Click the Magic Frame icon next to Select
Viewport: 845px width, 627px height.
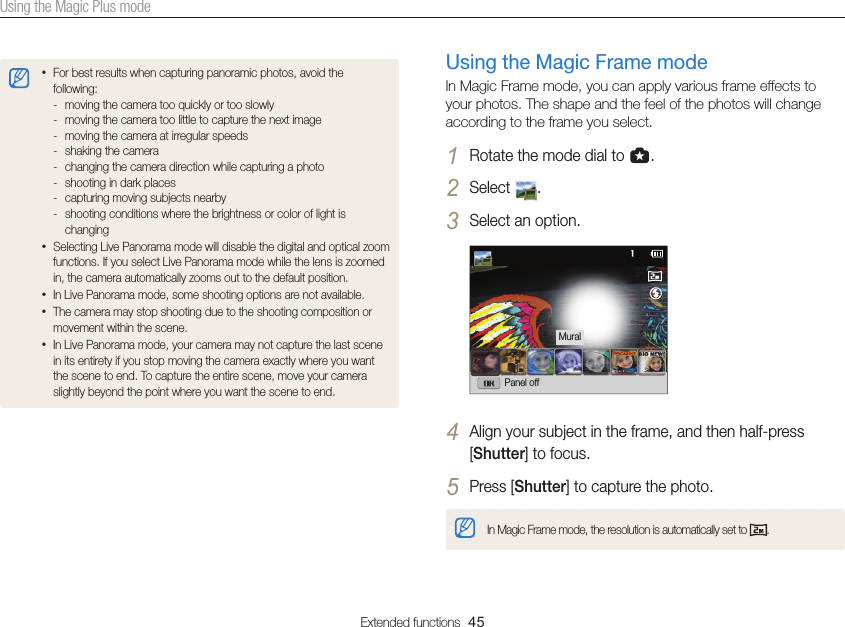pos(526,190)
